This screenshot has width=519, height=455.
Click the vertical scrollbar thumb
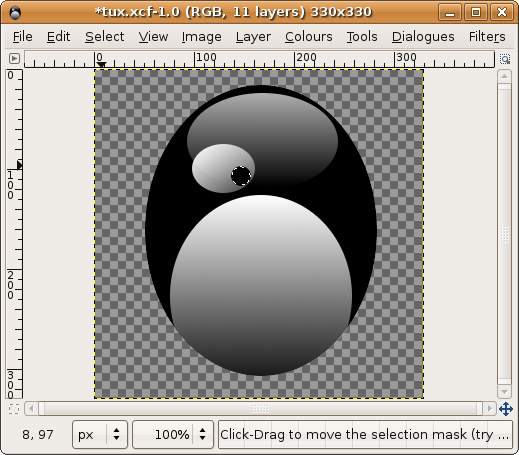pyautogui.click(x=504, y=234)
